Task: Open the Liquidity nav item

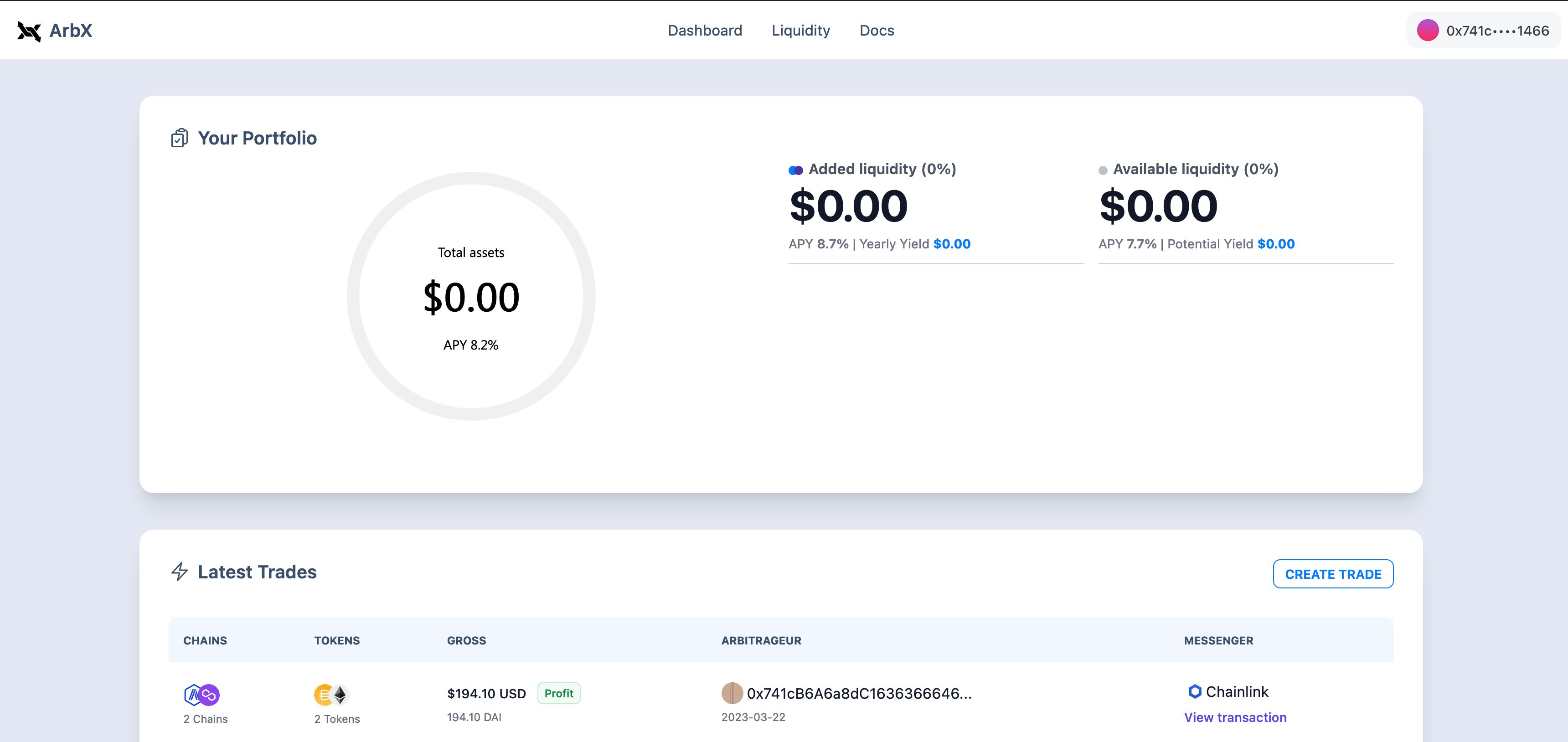Action: [x=800, y=31]
